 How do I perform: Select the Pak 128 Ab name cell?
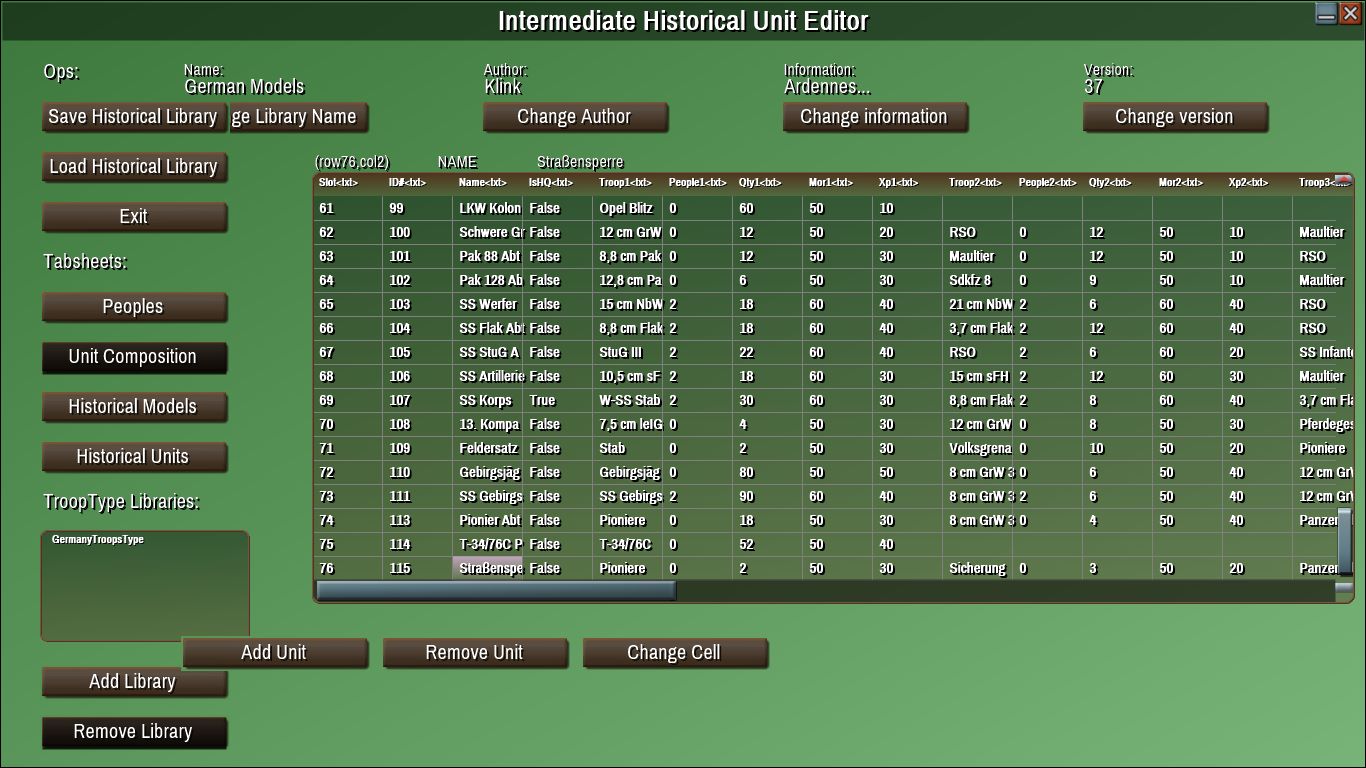pyautogui.click(x=488, y=280)
